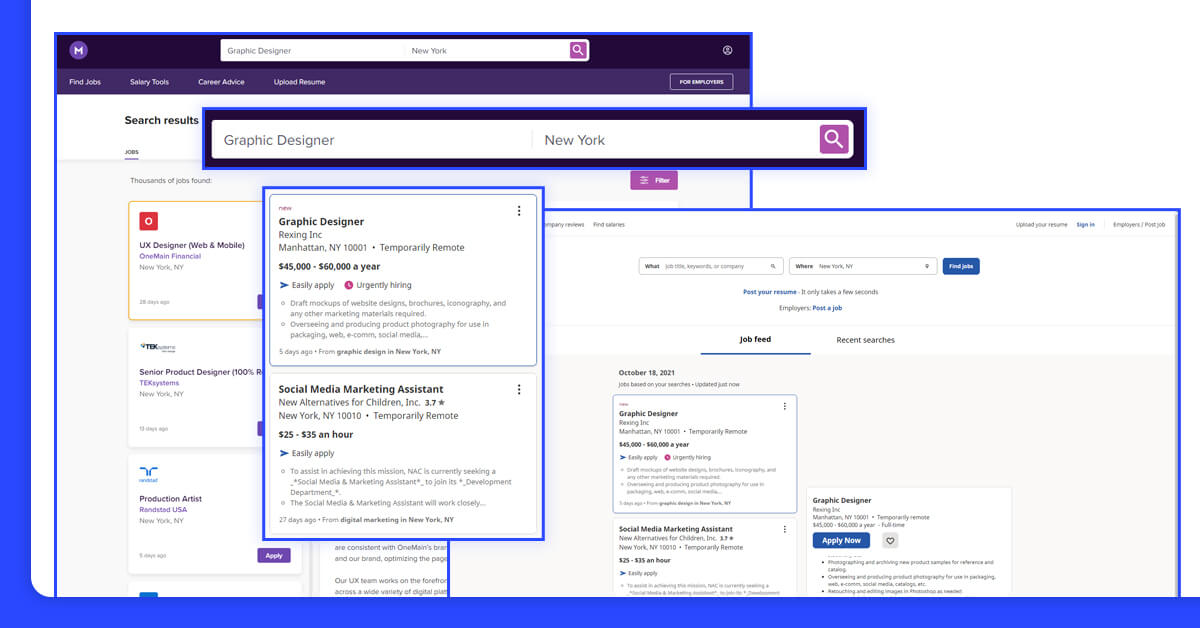Open three-dot menu on Indeed window Social Media card

[784, 530]
